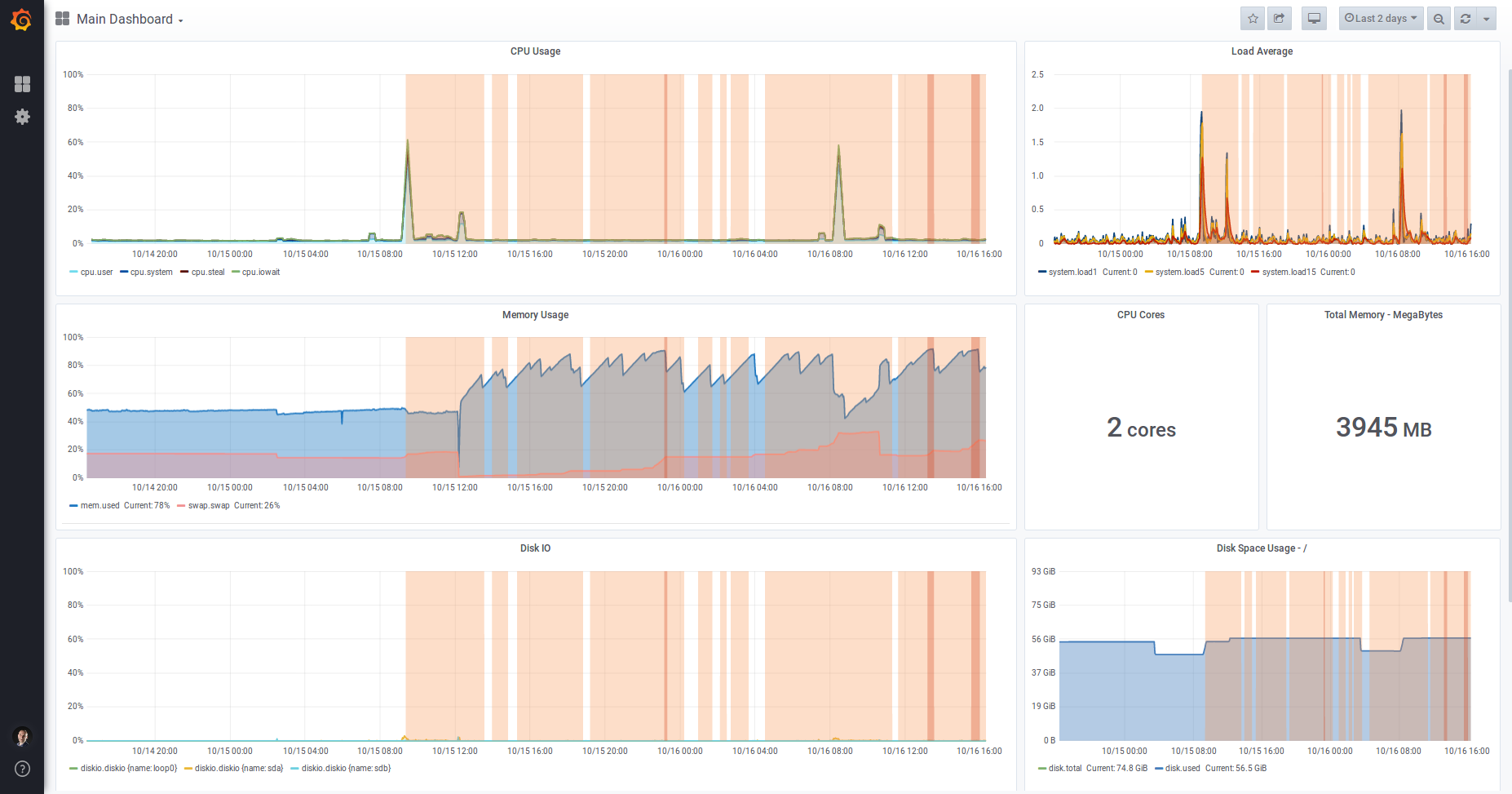Open the share dashboard icon
Screen dimensions: 1512x794
[x=1279, y=17]
